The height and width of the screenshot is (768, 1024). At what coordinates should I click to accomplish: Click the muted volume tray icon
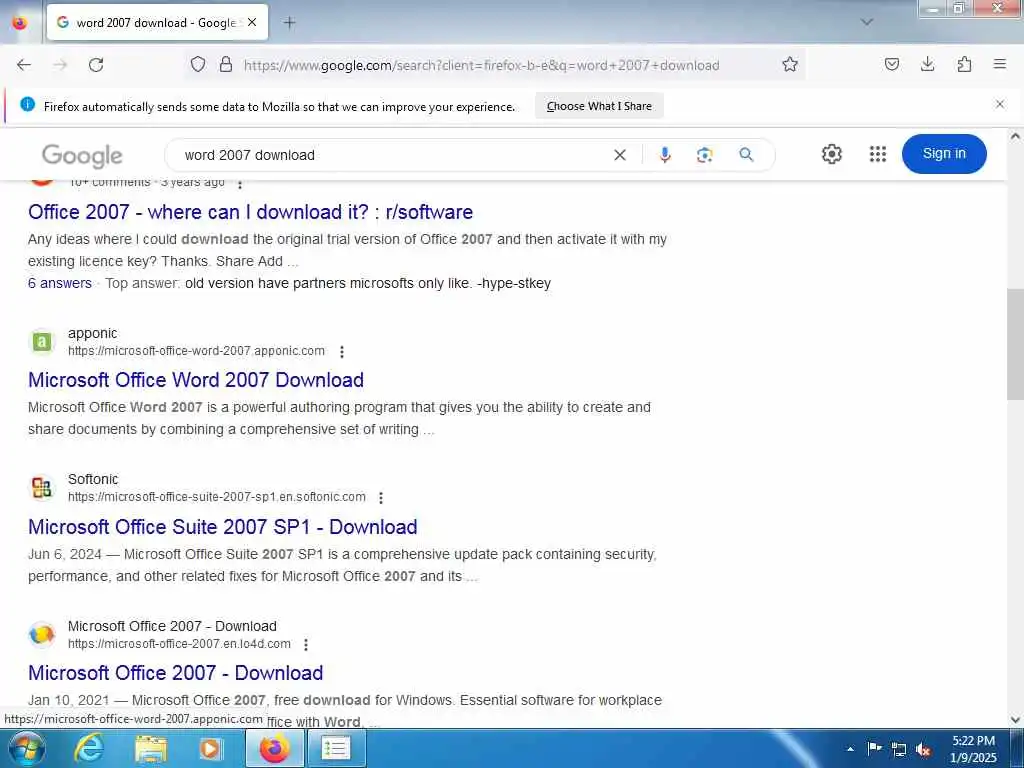click(x=923, y=749)
